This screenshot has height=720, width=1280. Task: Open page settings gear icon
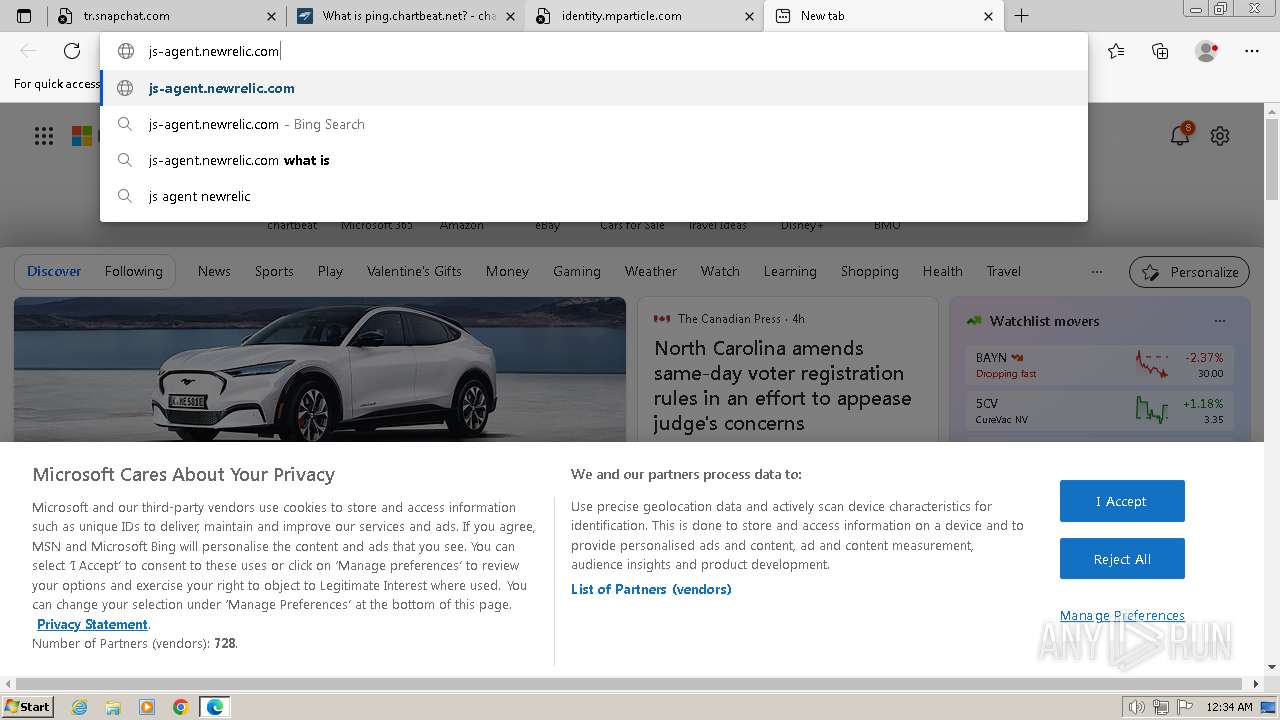click(x=1220, y=136)
